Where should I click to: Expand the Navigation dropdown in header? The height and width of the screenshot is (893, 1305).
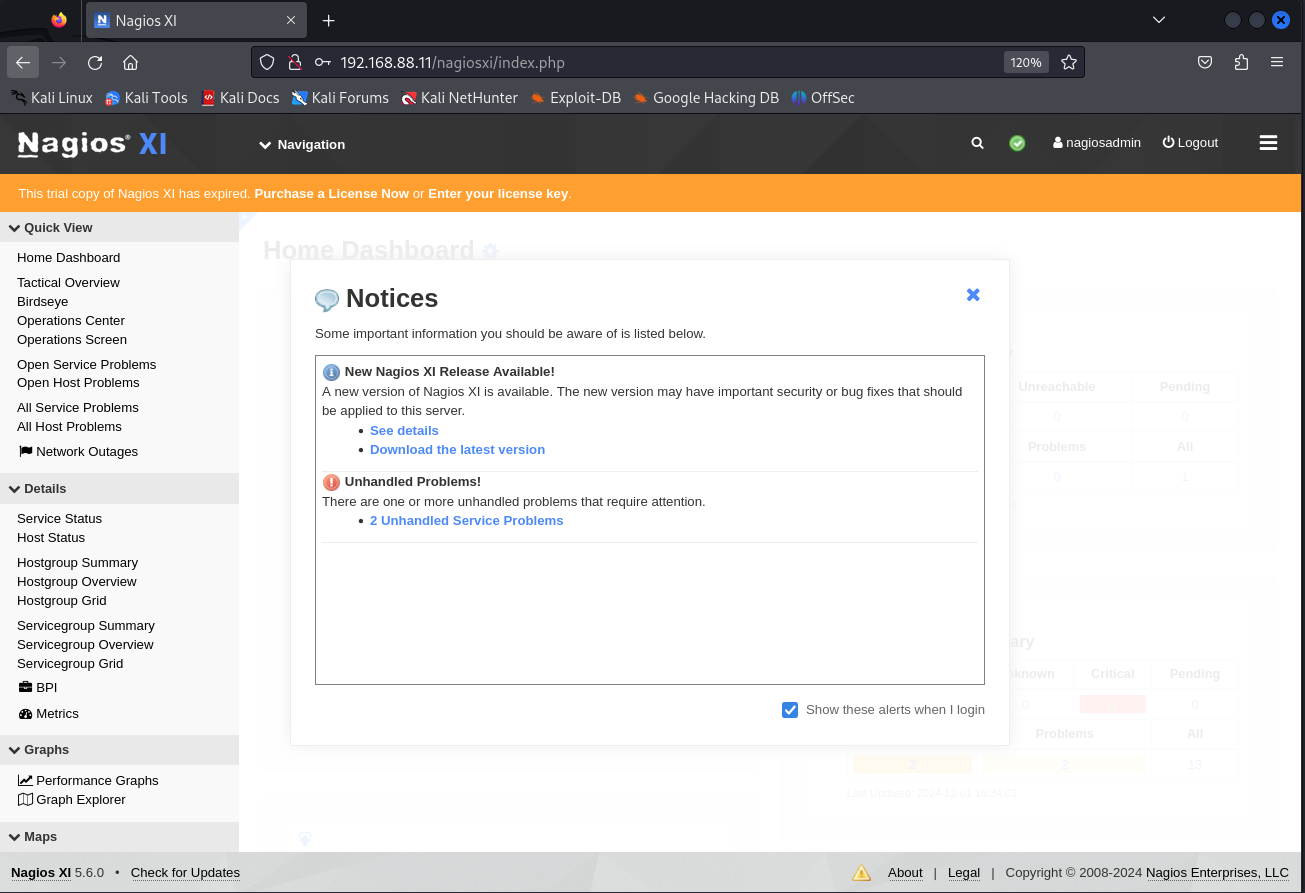[302, 144]
